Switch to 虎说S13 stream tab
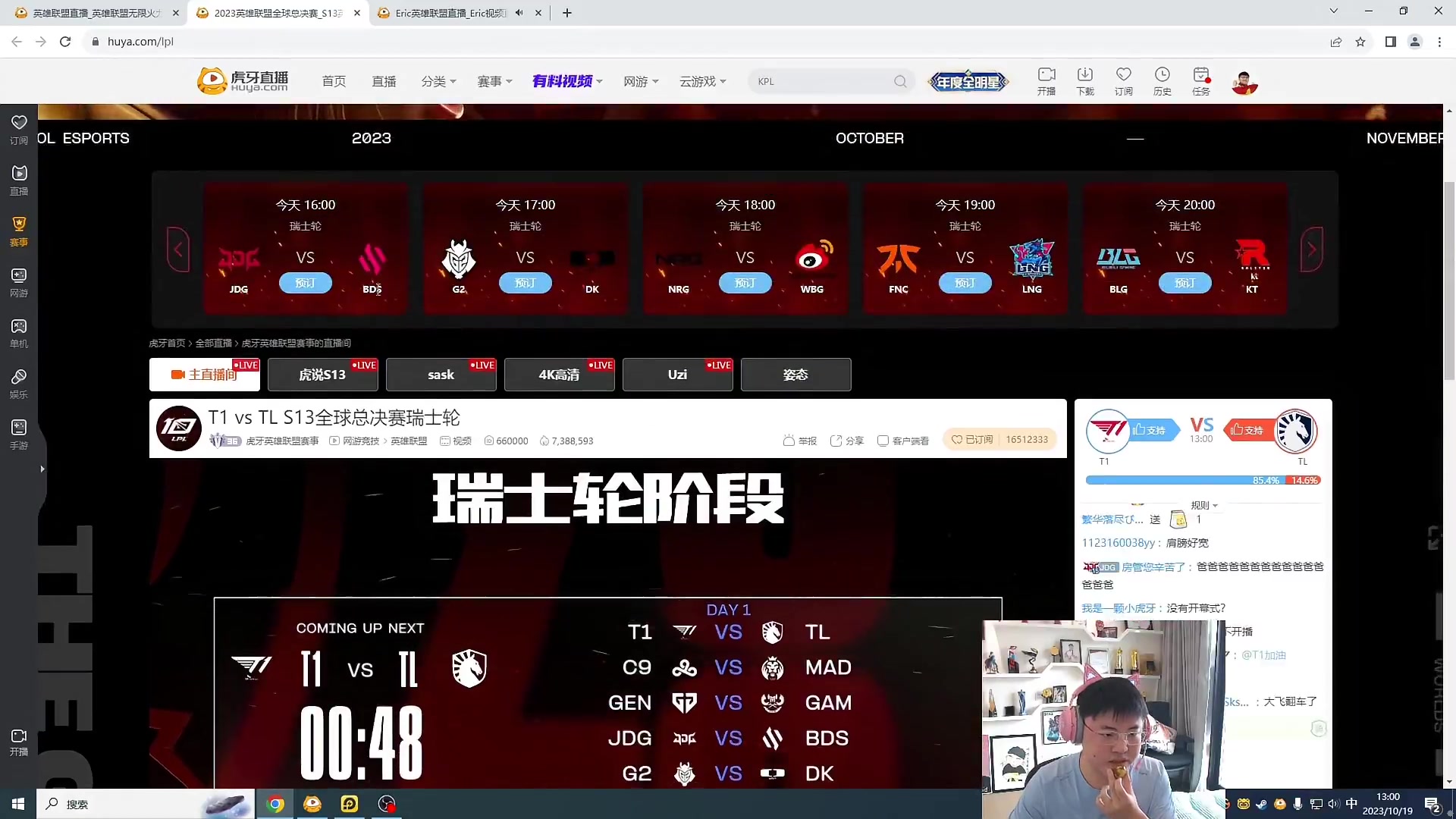 pos(323,375)
